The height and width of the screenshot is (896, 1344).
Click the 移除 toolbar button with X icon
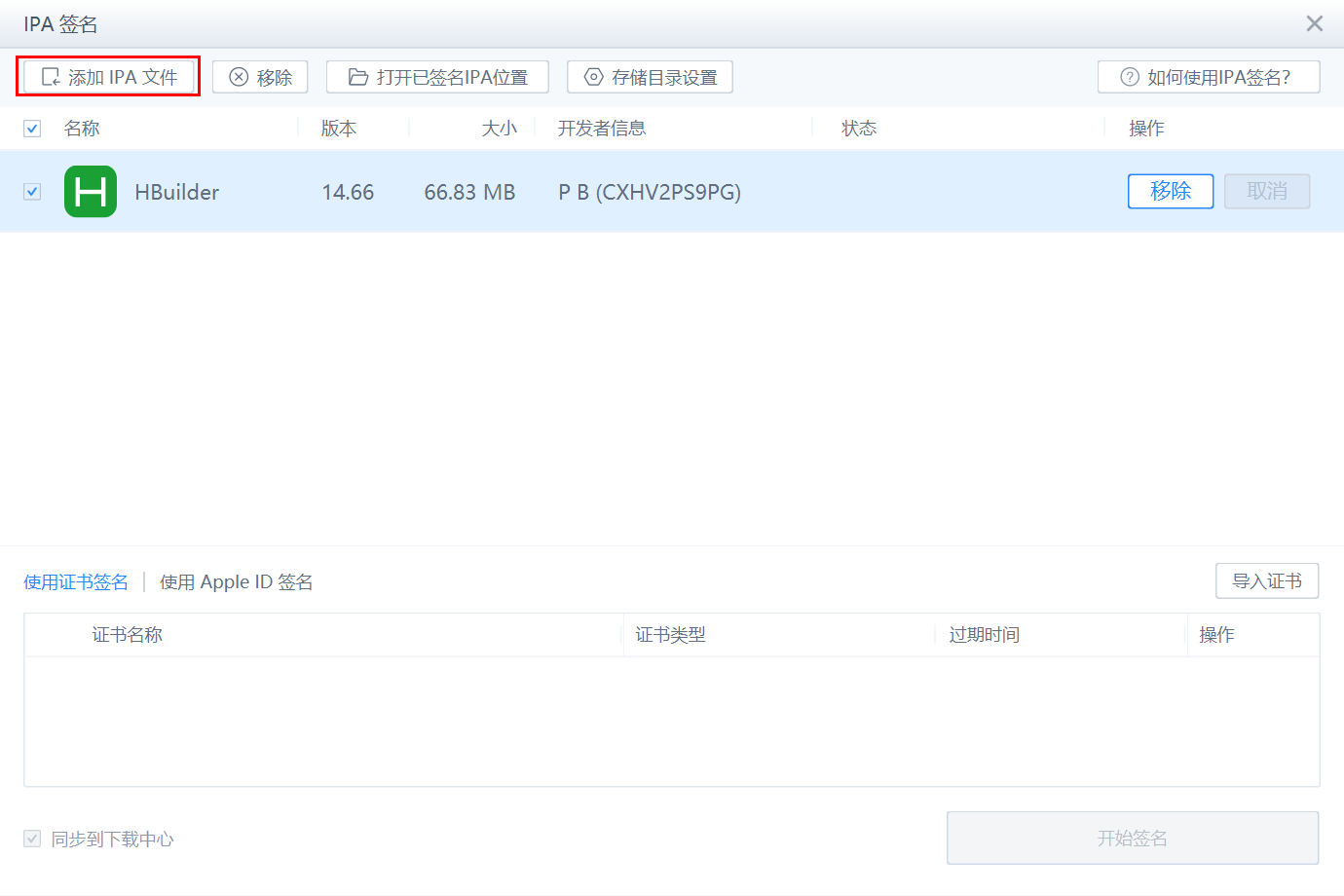coord(260,77)
